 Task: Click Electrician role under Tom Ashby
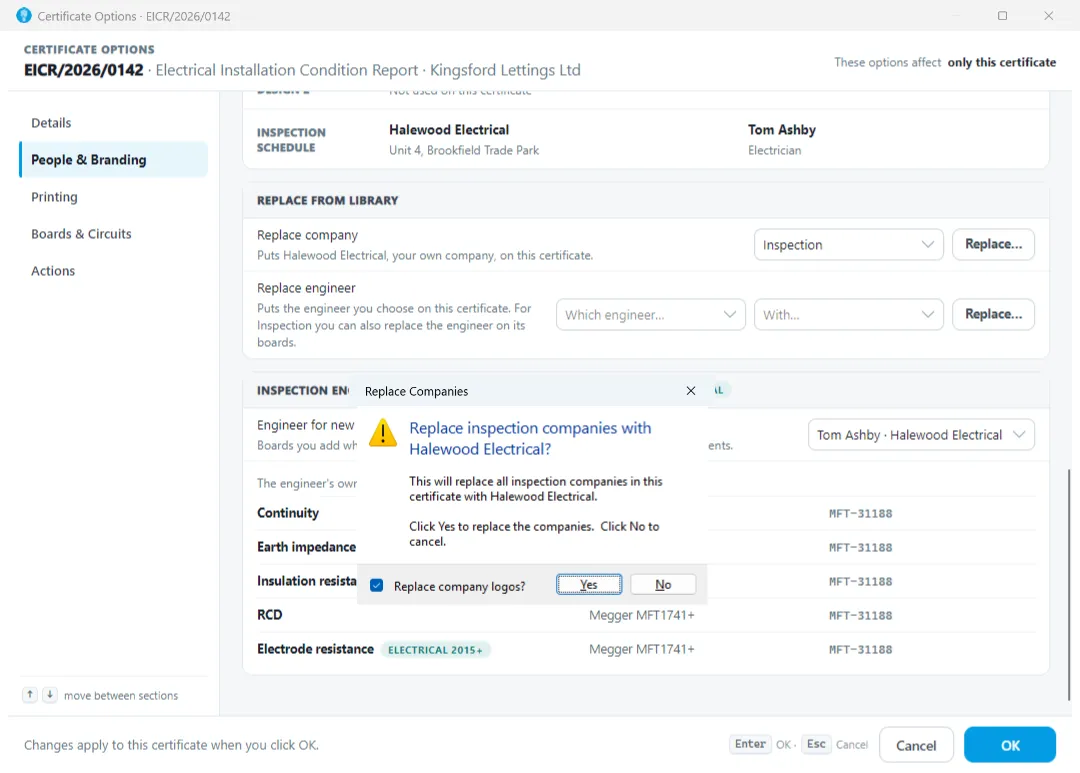pos(775,150)
